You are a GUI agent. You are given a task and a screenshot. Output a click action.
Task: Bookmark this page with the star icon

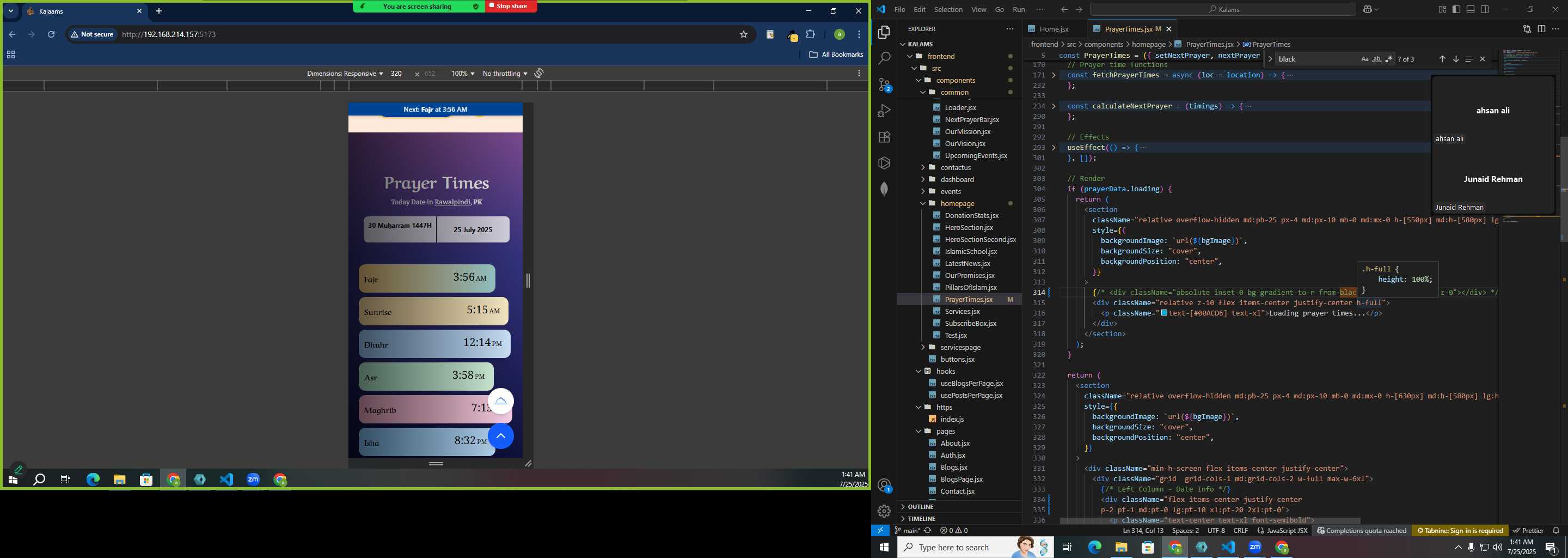click(x=743, y=35)
